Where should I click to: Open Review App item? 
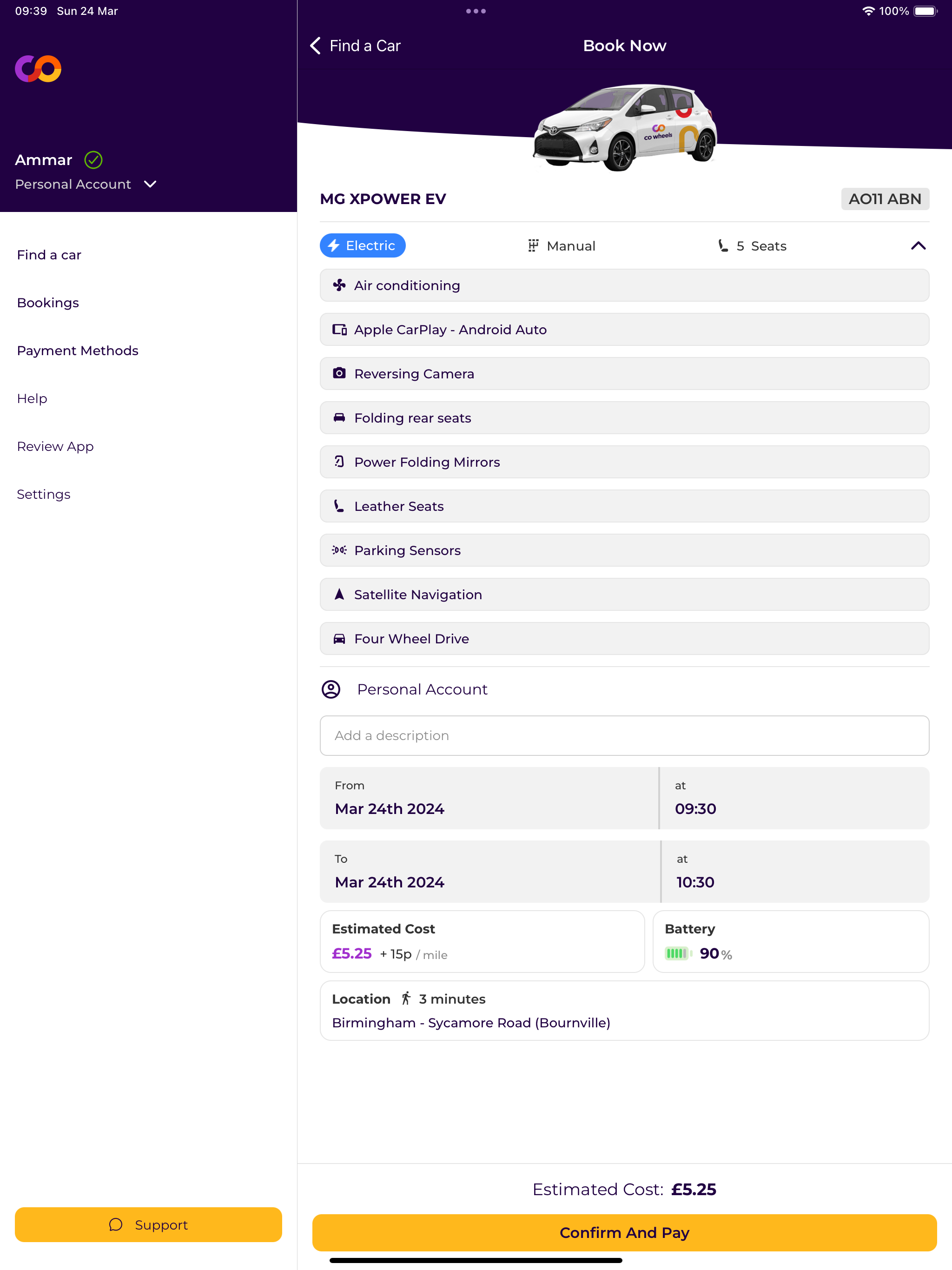click(x=56, y=447)
